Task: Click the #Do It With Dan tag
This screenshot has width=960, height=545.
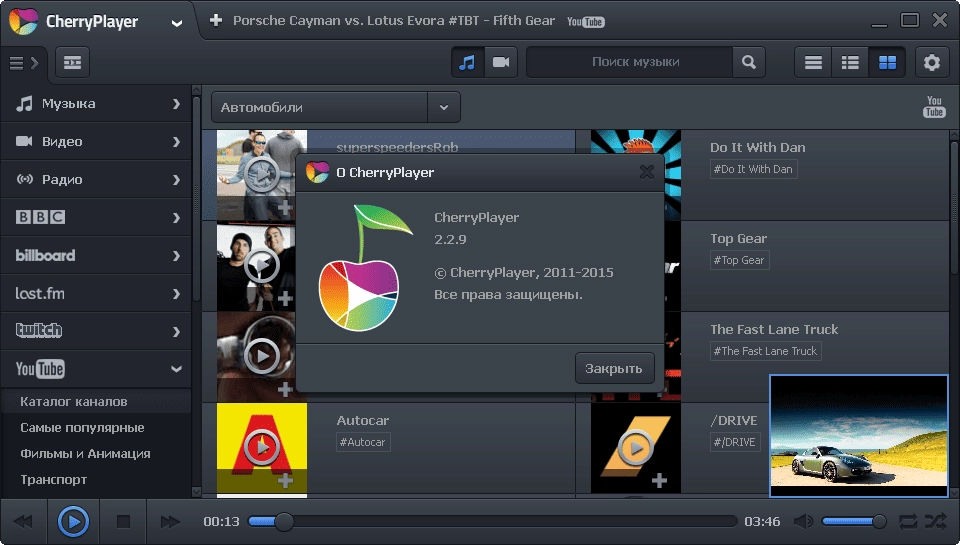Action: click(x=753, y=169)
